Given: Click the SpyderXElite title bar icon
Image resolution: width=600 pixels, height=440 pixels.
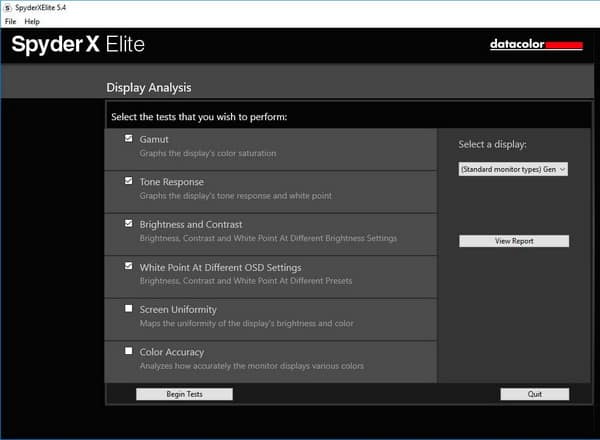Looking at the screenshot, I should 8,8.
